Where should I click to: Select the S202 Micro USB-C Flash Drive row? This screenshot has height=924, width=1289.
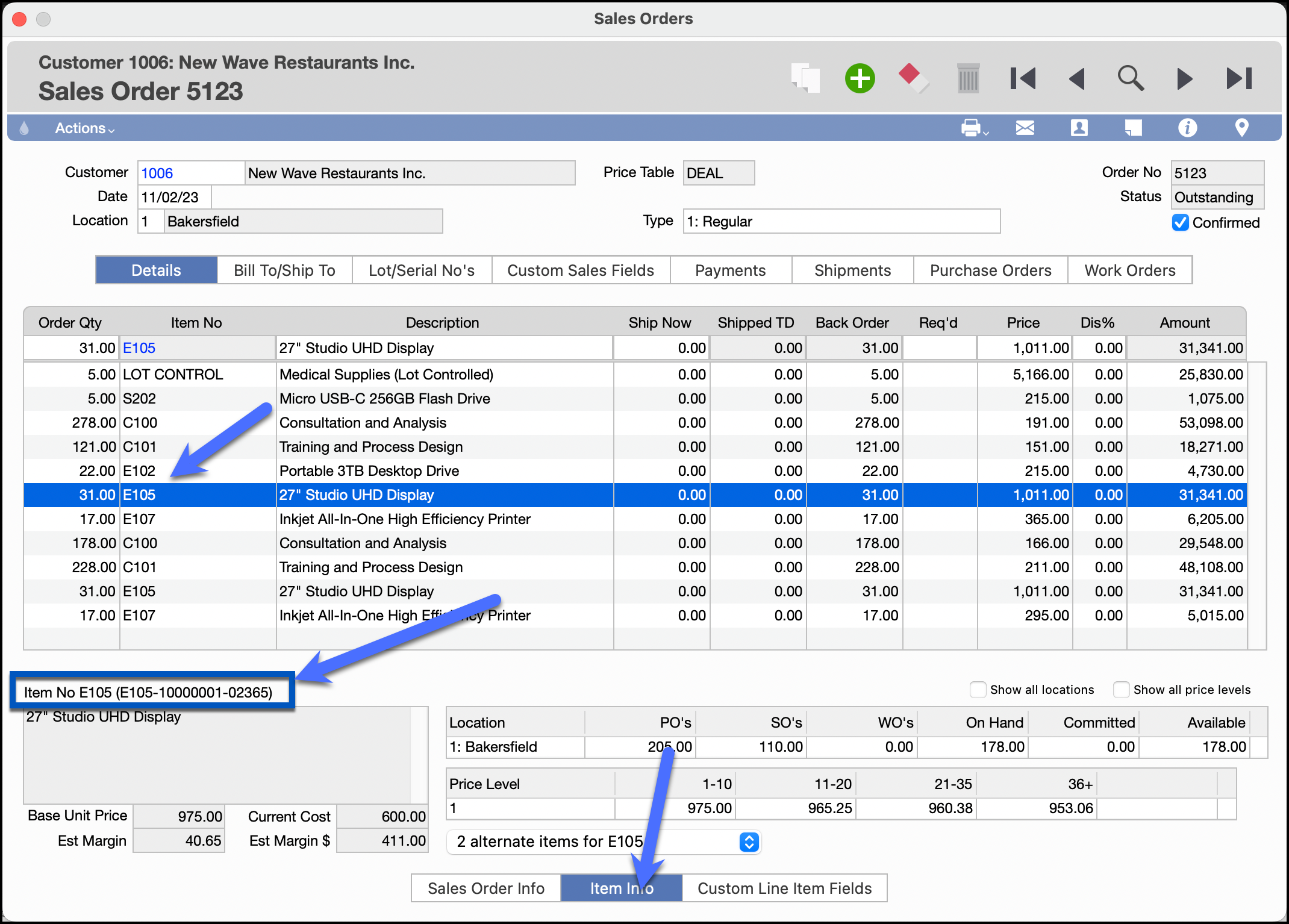384,399
